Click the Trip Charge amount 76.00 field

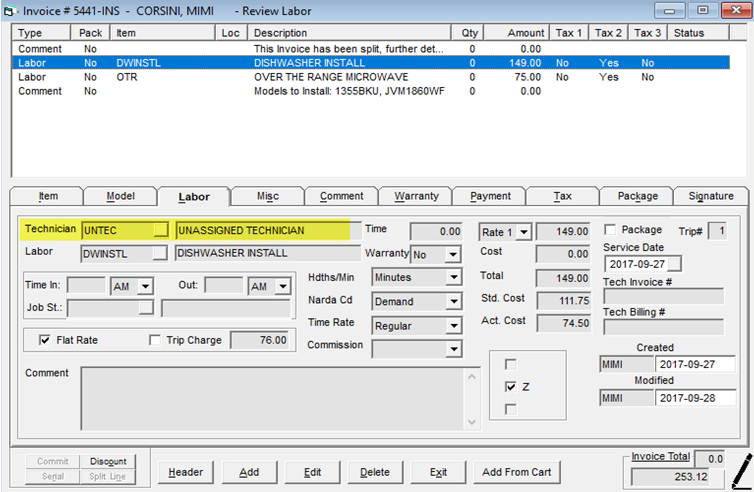click(x=260, y=340)
